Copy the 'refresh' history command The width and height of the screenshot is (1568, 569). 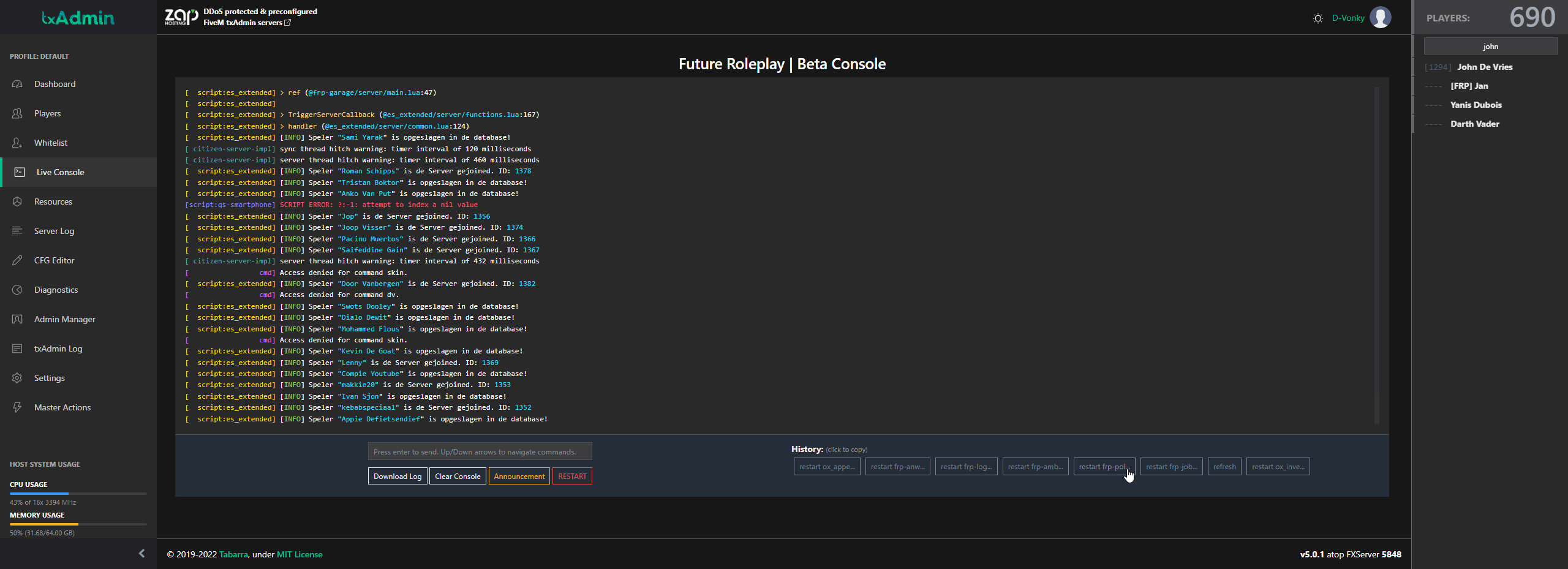(1224, 467)
